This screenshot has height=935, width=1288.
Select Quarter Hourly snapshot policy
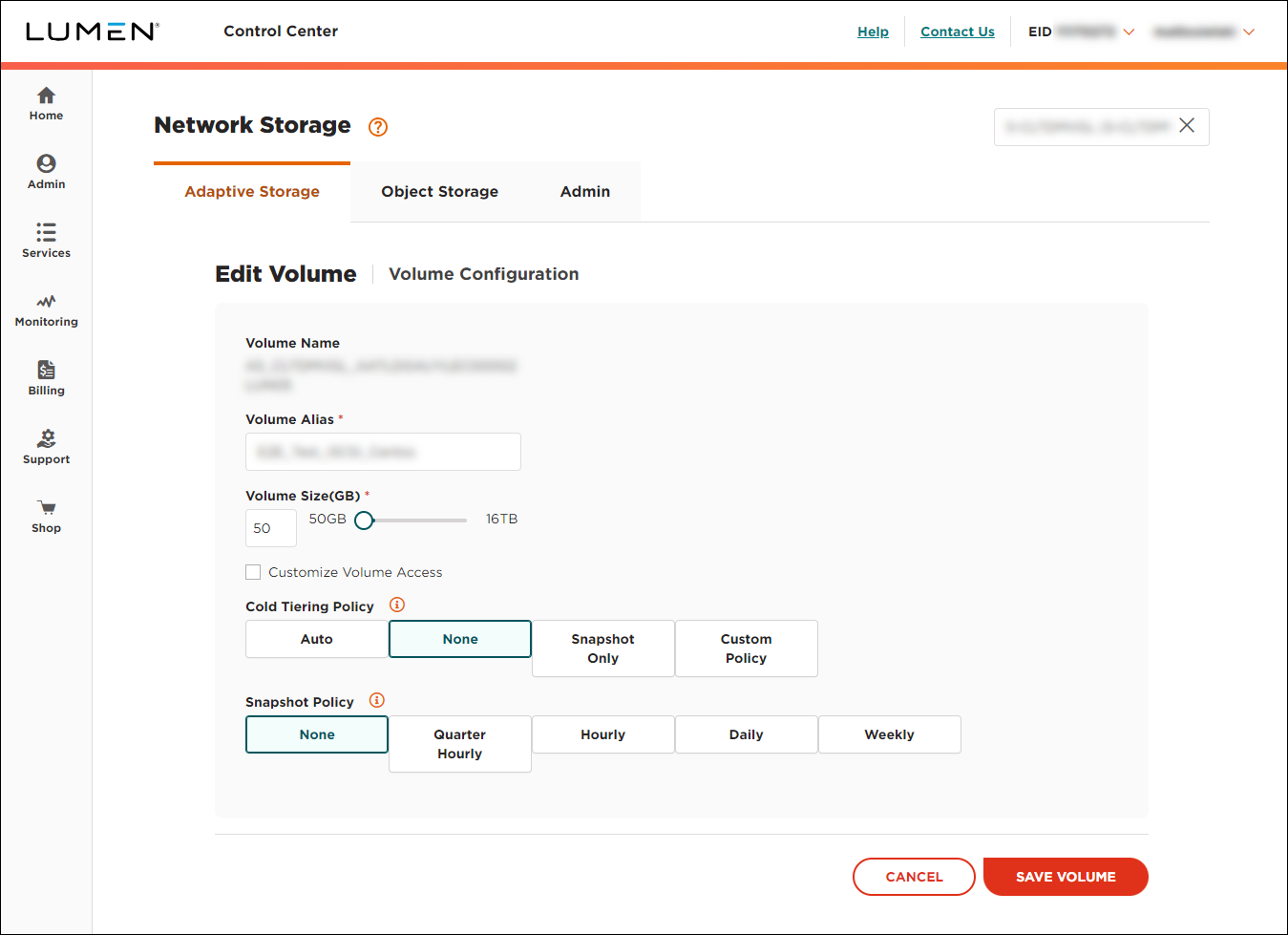460,744
